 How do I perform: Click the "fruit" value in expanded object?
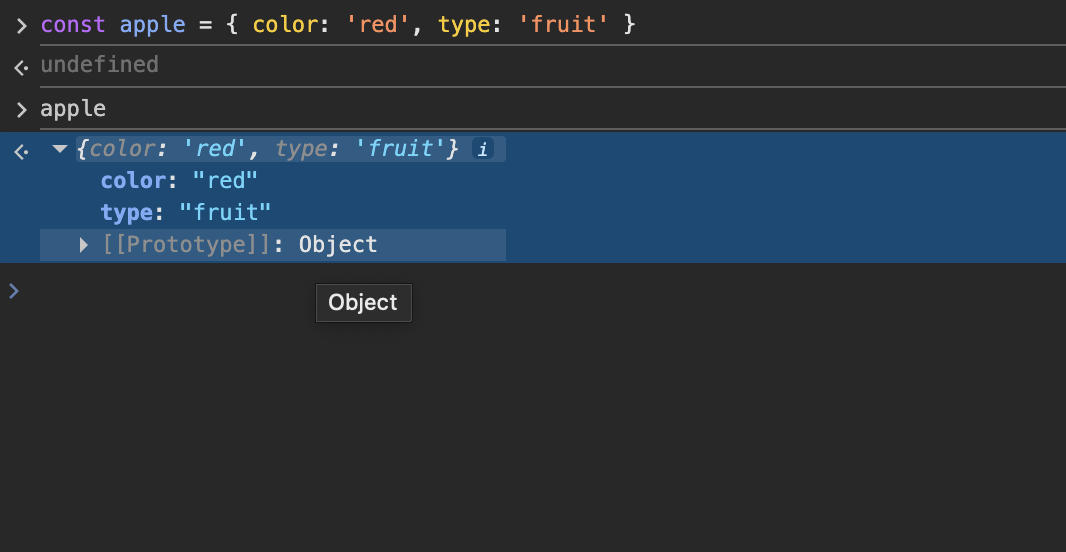pos(225,213)
